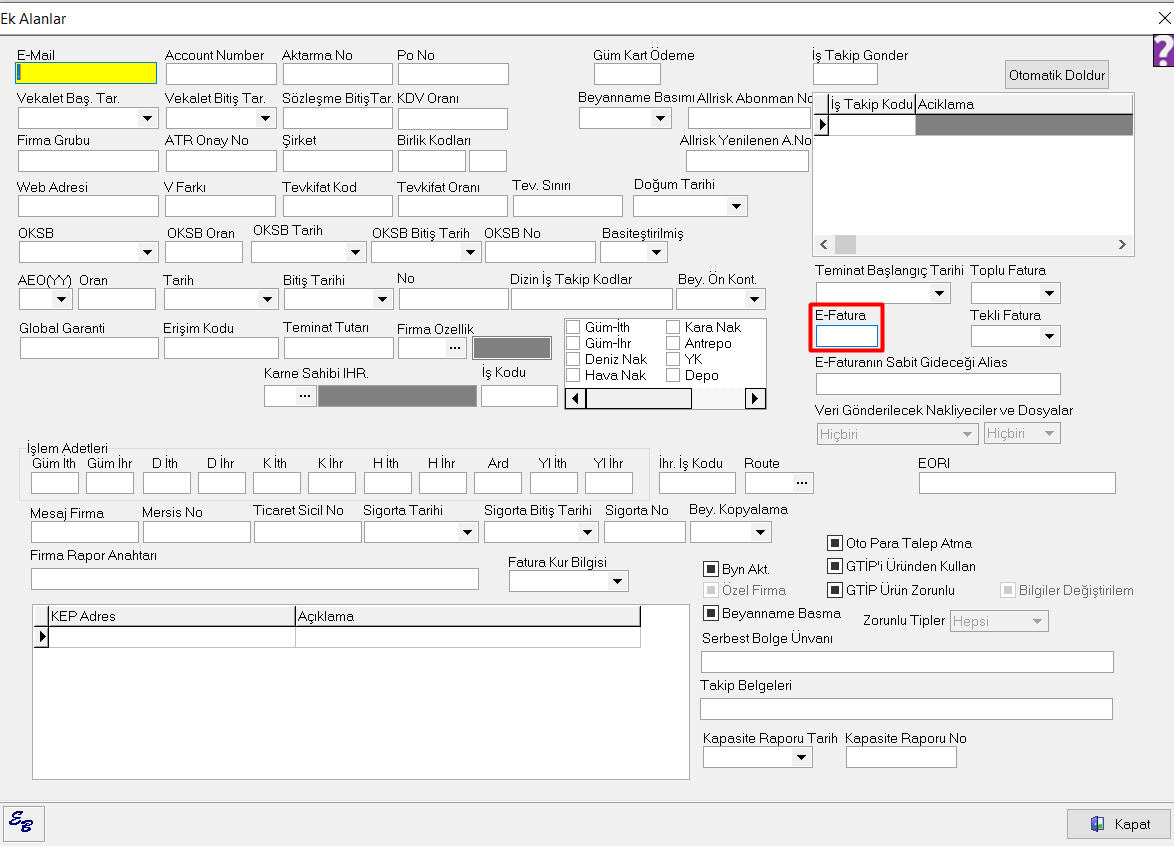Open the Doğum Tarihi date dropdown
Viewport: 1174px width, 847px height.
[737, 206]
